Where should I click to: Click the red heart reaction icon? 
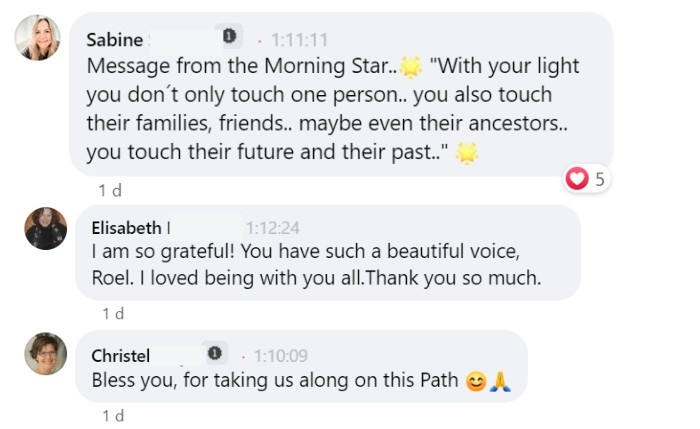pos(576,179)
